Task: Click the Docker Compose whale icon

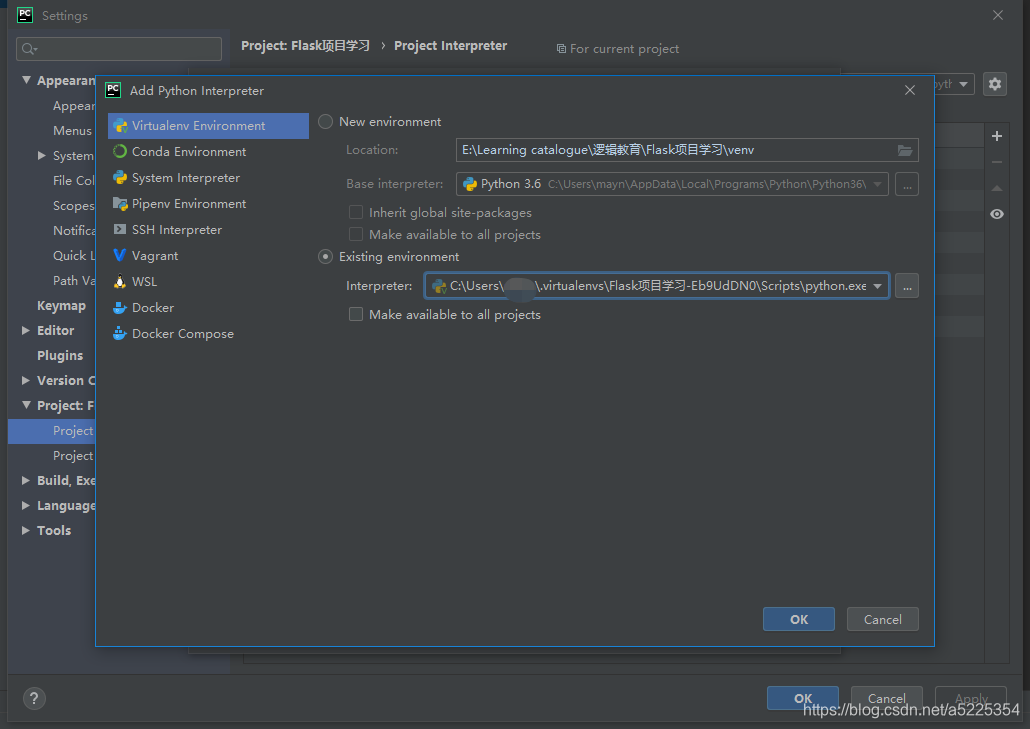Action: point(120,333)
